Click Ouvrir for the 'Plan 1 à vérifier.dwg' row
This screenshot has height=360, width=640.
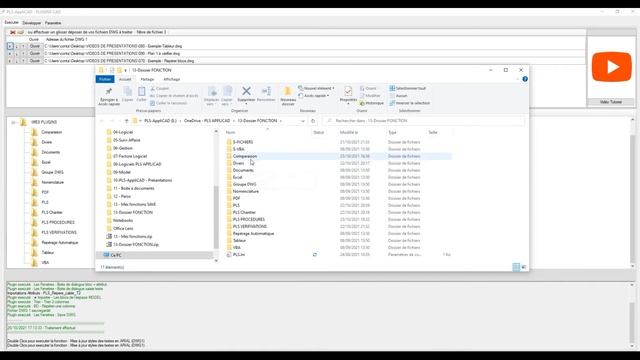coord(35,53)
